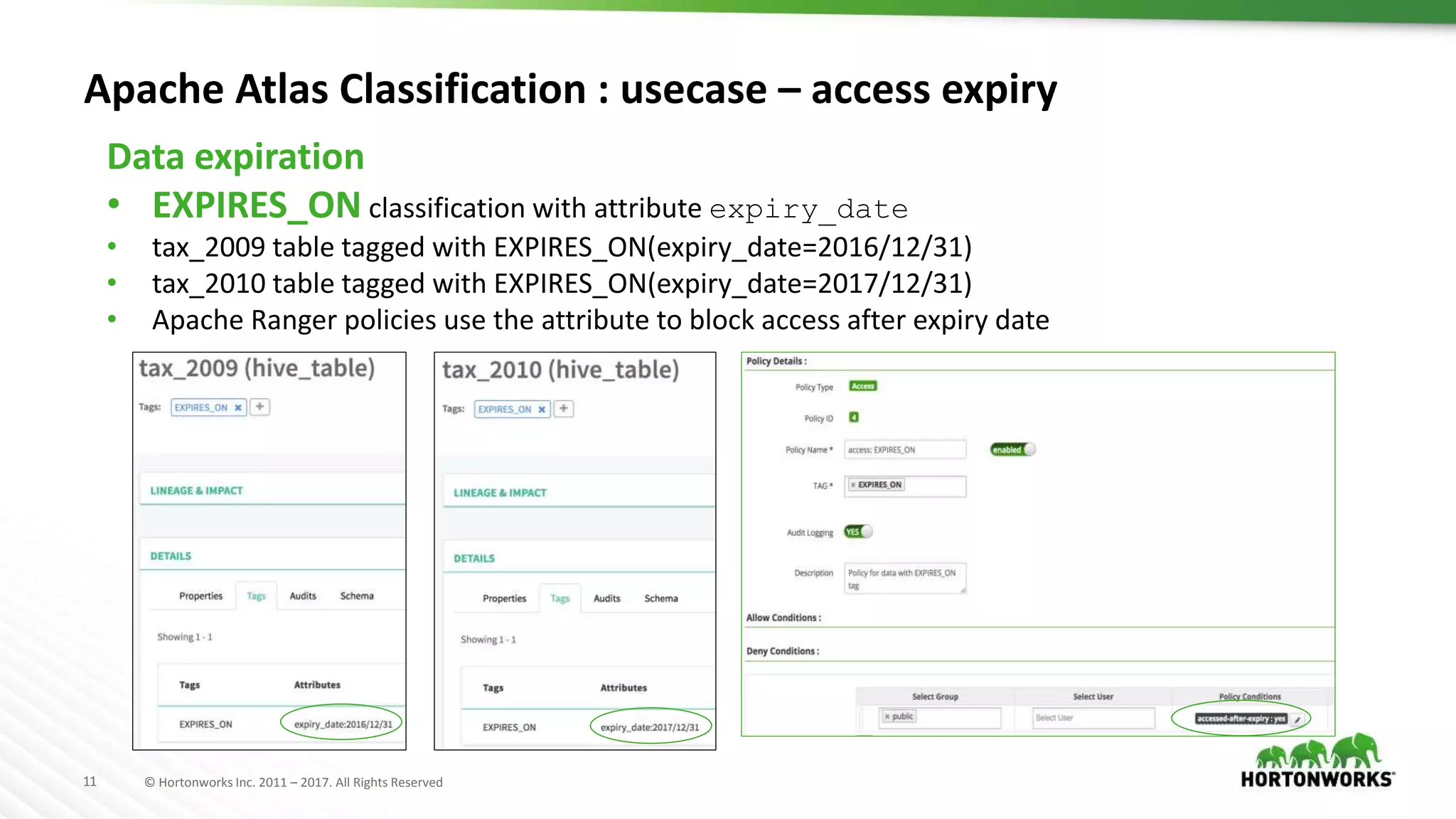The image size is (1456, 819).
Task: Open Audits tab in tax_2009
Action: [x=303, y=596]
